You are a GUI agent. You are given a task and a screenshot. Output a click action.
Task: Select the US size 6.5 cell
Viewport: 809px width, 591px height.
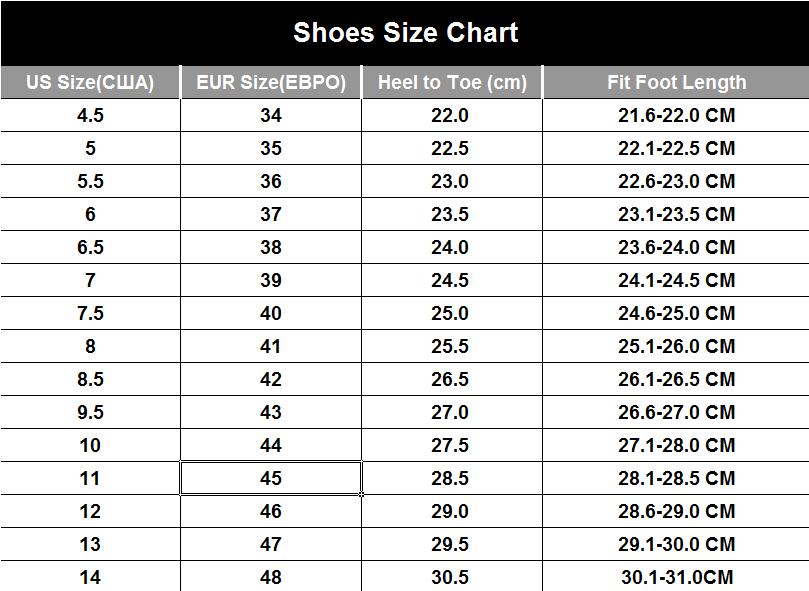click(90, 247)
